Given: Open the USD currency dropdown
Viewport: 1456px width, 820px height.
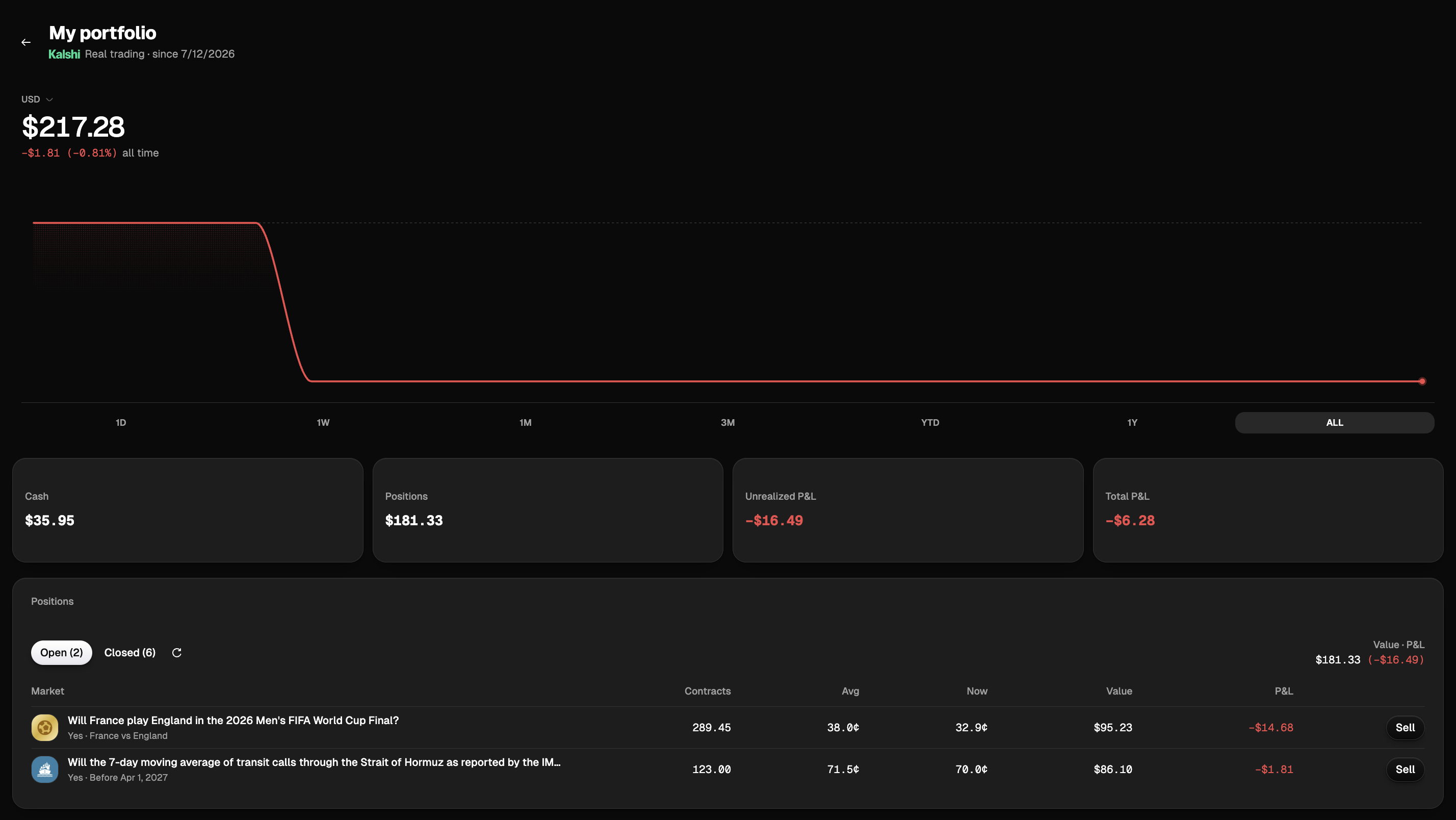Looking at the screenshot, I should pyautogui.click(x=37, y=99).
